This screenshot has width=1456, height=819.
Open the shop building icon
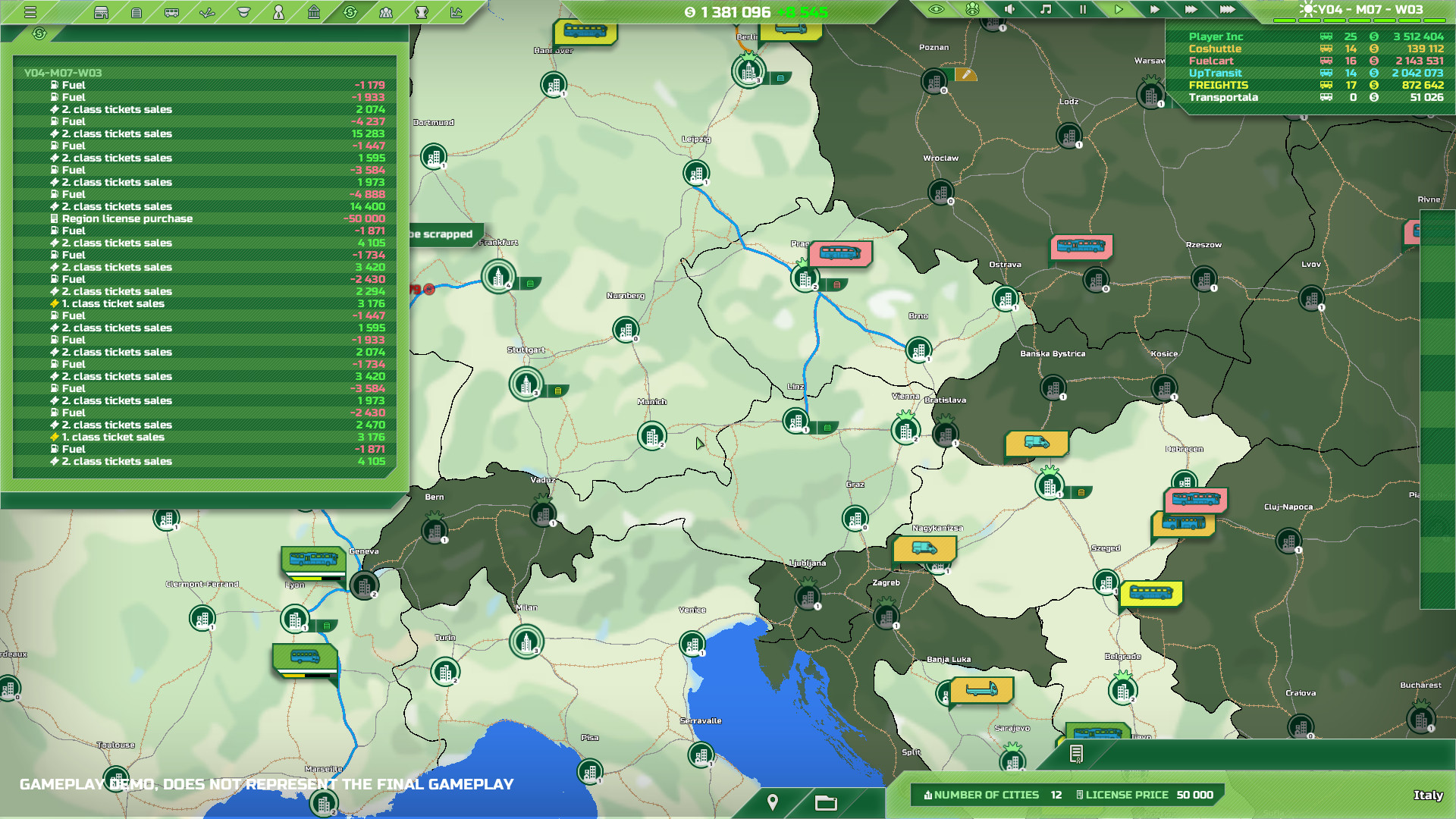click(x=101, y=12)
